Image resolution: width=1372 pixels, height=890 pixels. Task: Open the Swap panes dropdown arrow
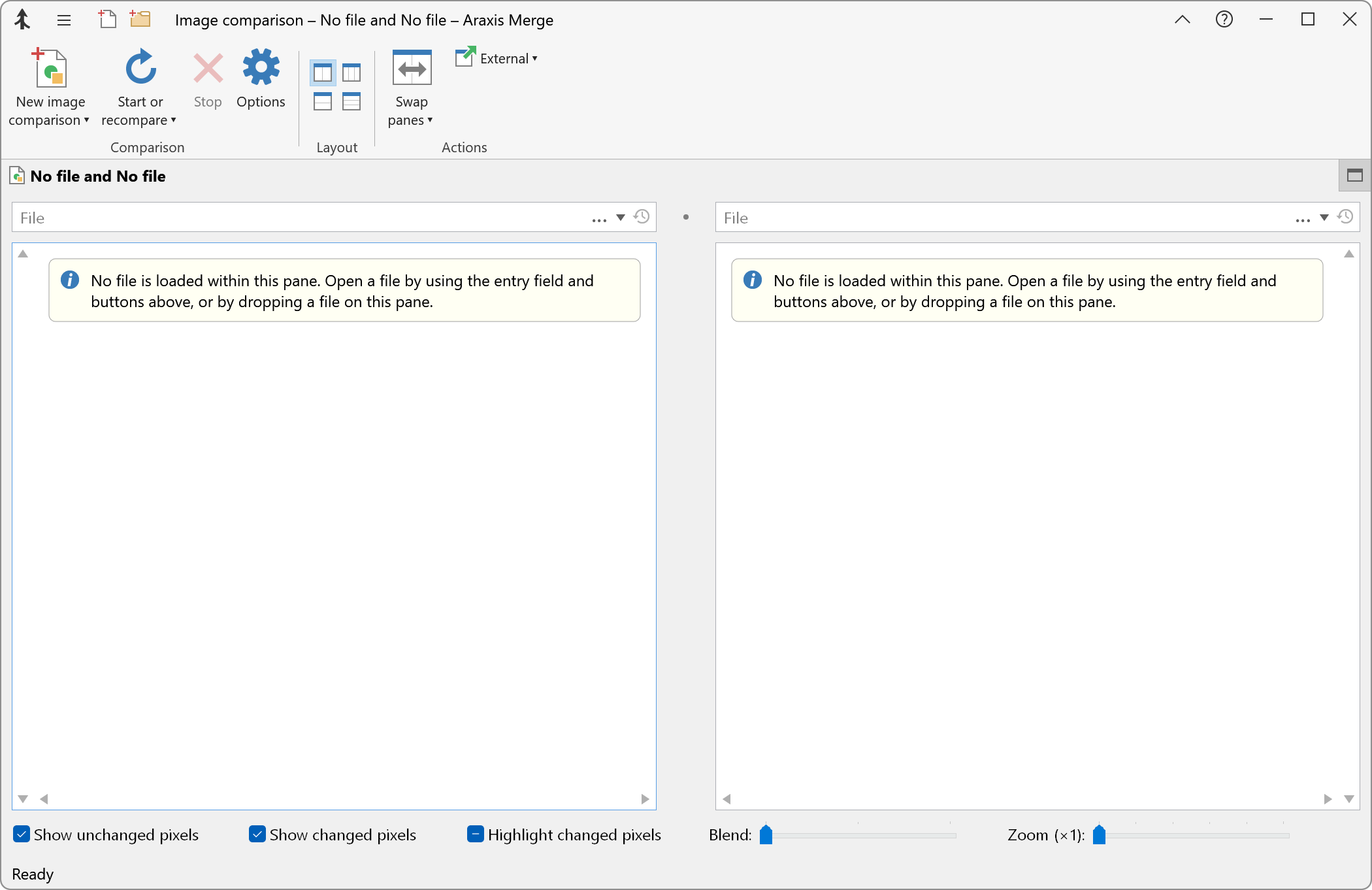(431, 121)
